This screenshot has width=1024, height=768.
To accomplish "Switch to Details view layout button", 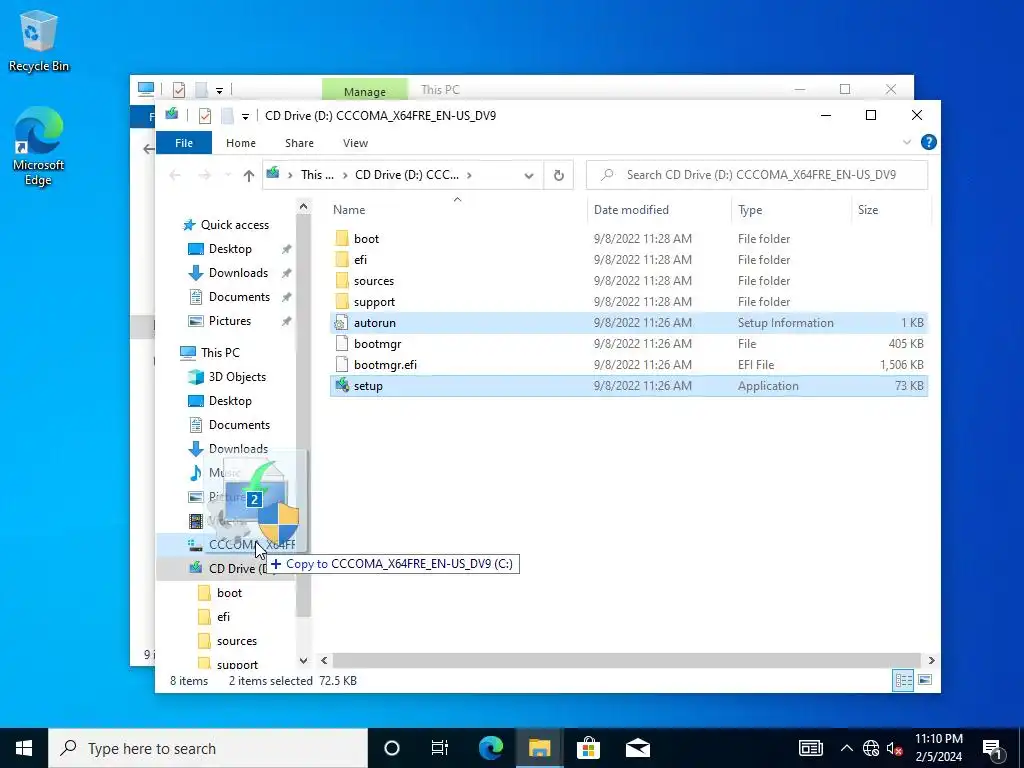I will (x=903, y=680).
